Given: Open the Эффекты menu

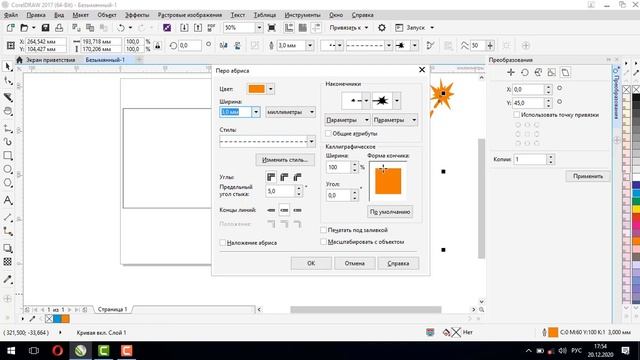Looking at the screenshot, I should pyautogui.click(x=137, y=15).
